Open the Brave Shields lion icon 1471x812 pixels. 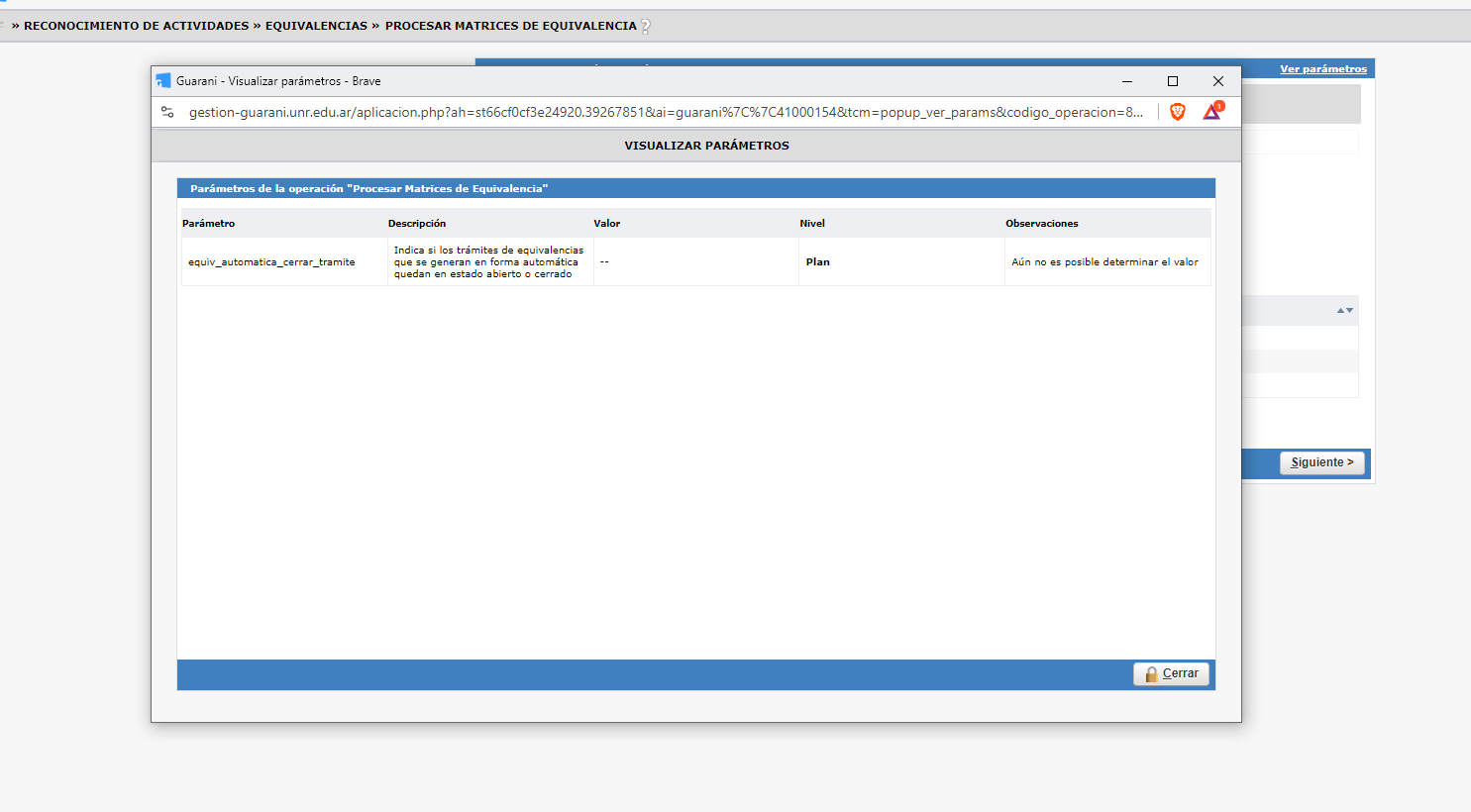tap(1178, 112)
